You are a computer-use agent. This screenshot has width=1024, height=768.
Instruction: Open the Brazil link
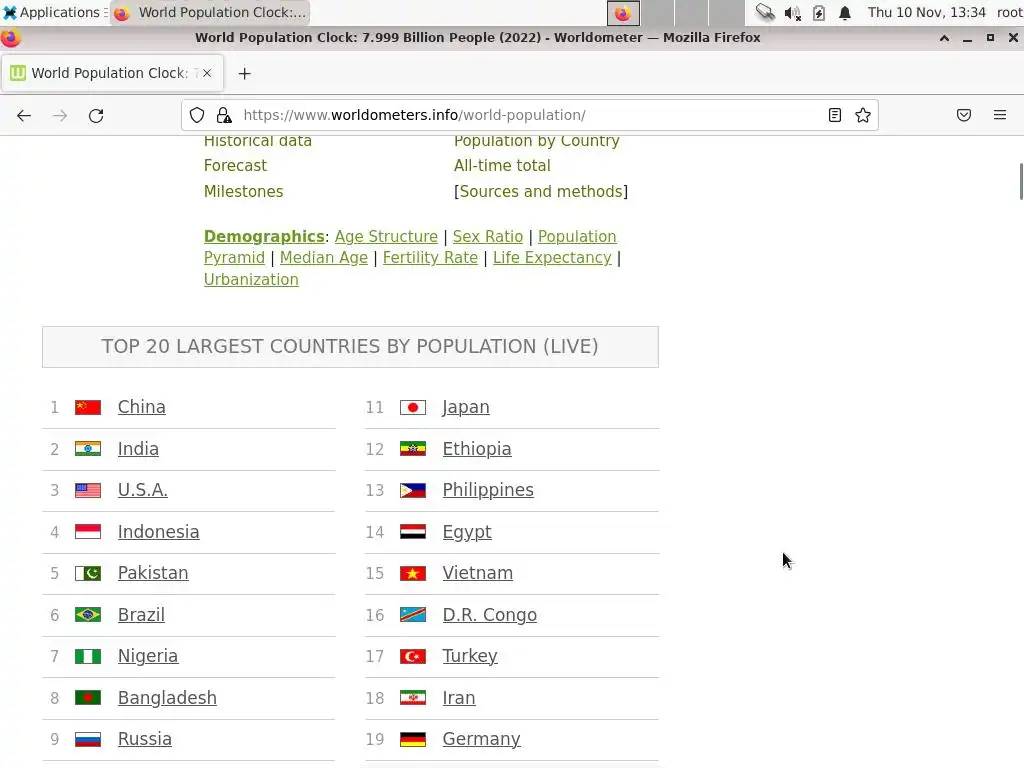click(142, 615)
